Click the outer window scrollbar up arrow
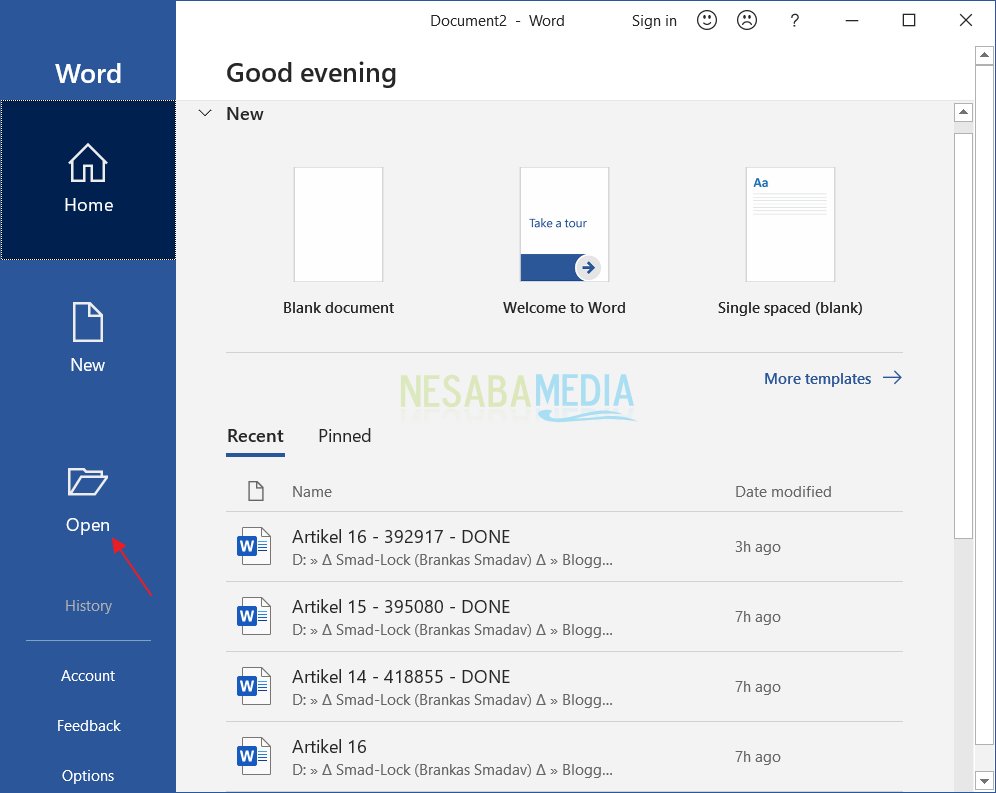Viewport: 996px width, 793px height. 985,55
